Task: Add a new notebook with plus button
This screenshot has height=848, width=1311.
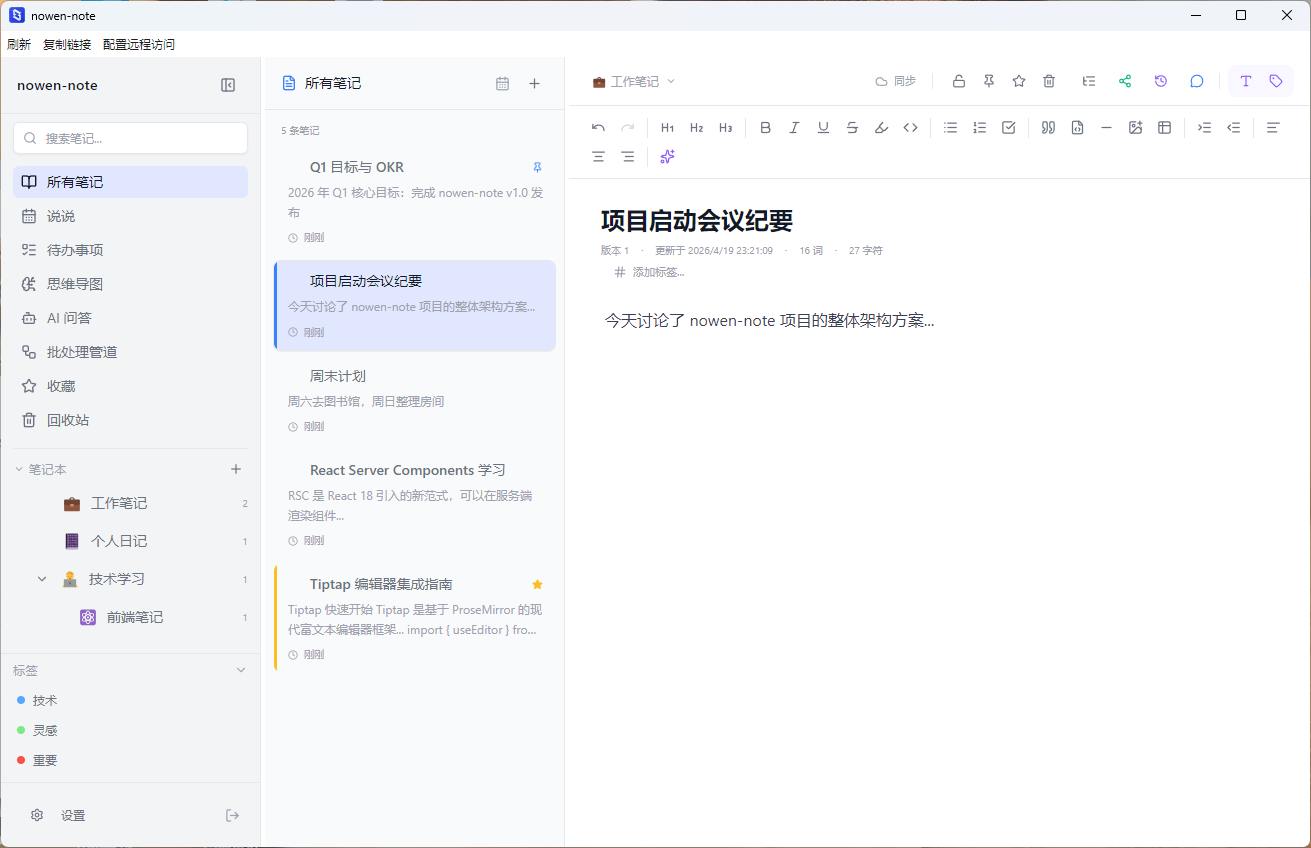Action: 236,469
